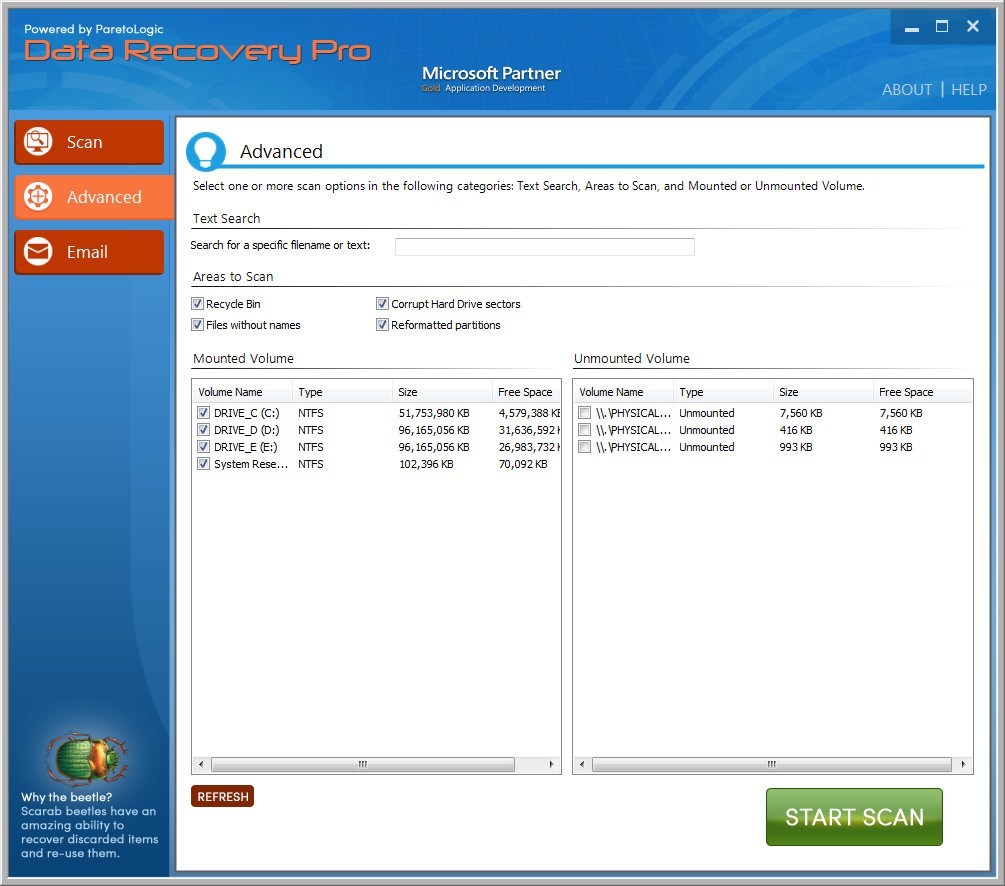Open the Email section

point(89,252)
